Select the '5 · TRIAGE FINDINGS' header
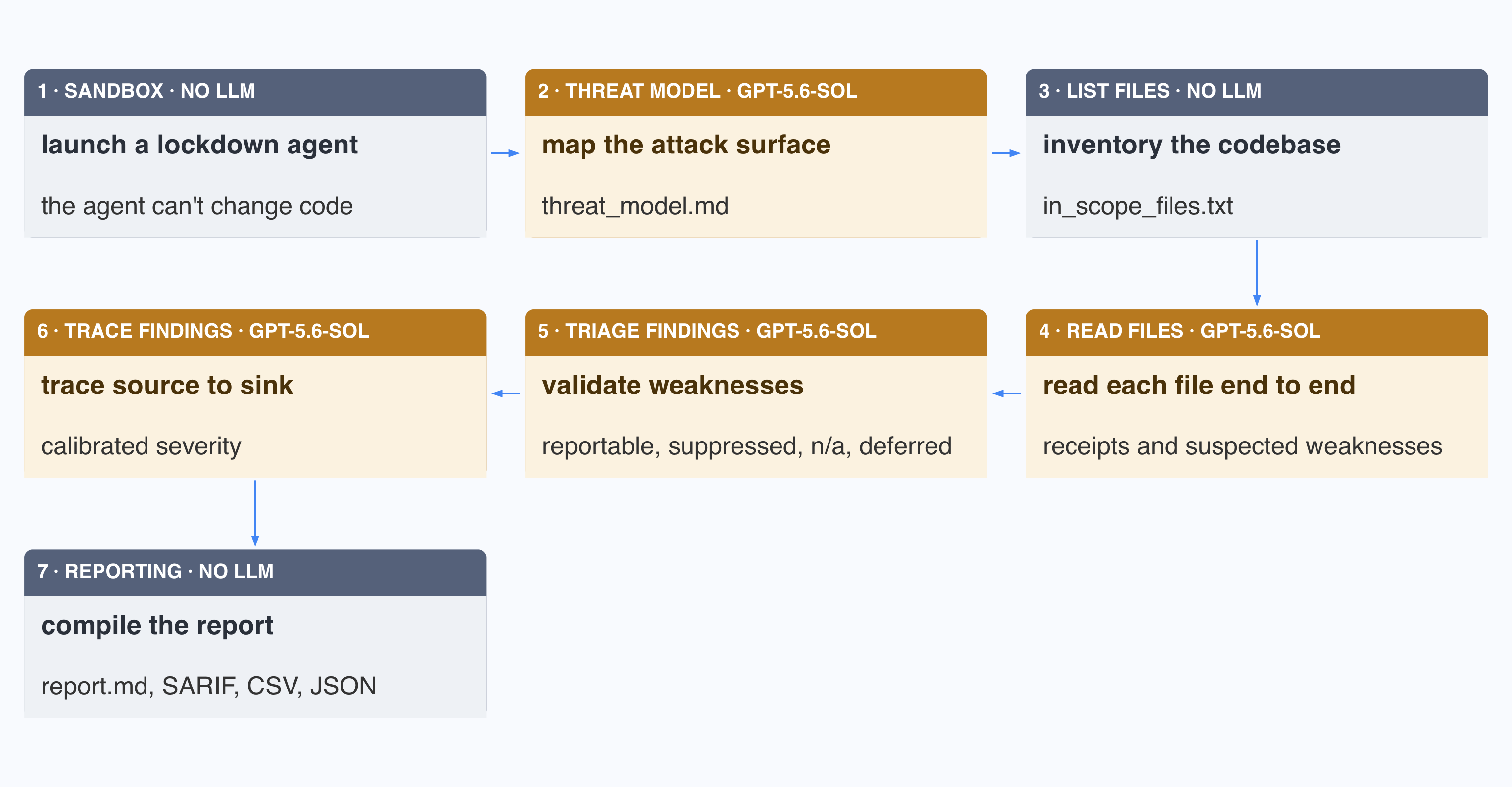This screenshot has width=1512, height=787. [756, 332]
